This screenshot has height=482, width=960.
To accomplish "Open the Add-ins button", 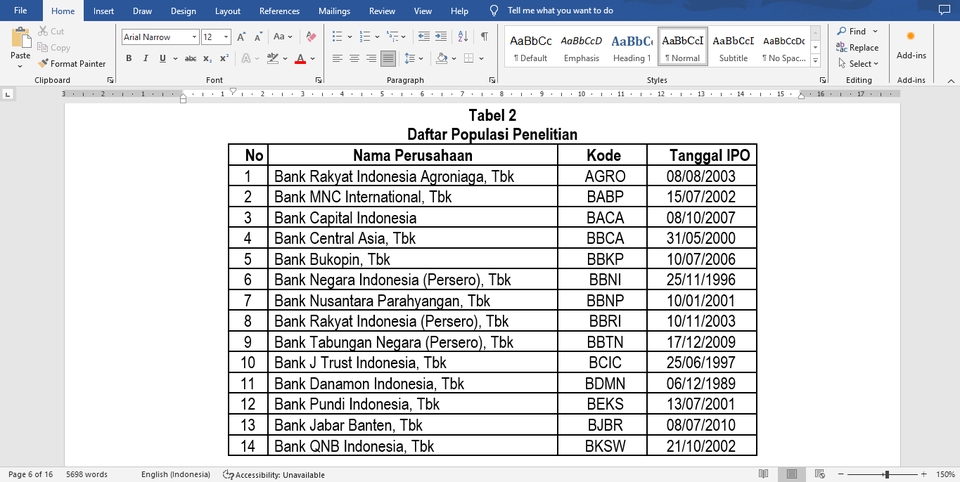I will 911,44.
